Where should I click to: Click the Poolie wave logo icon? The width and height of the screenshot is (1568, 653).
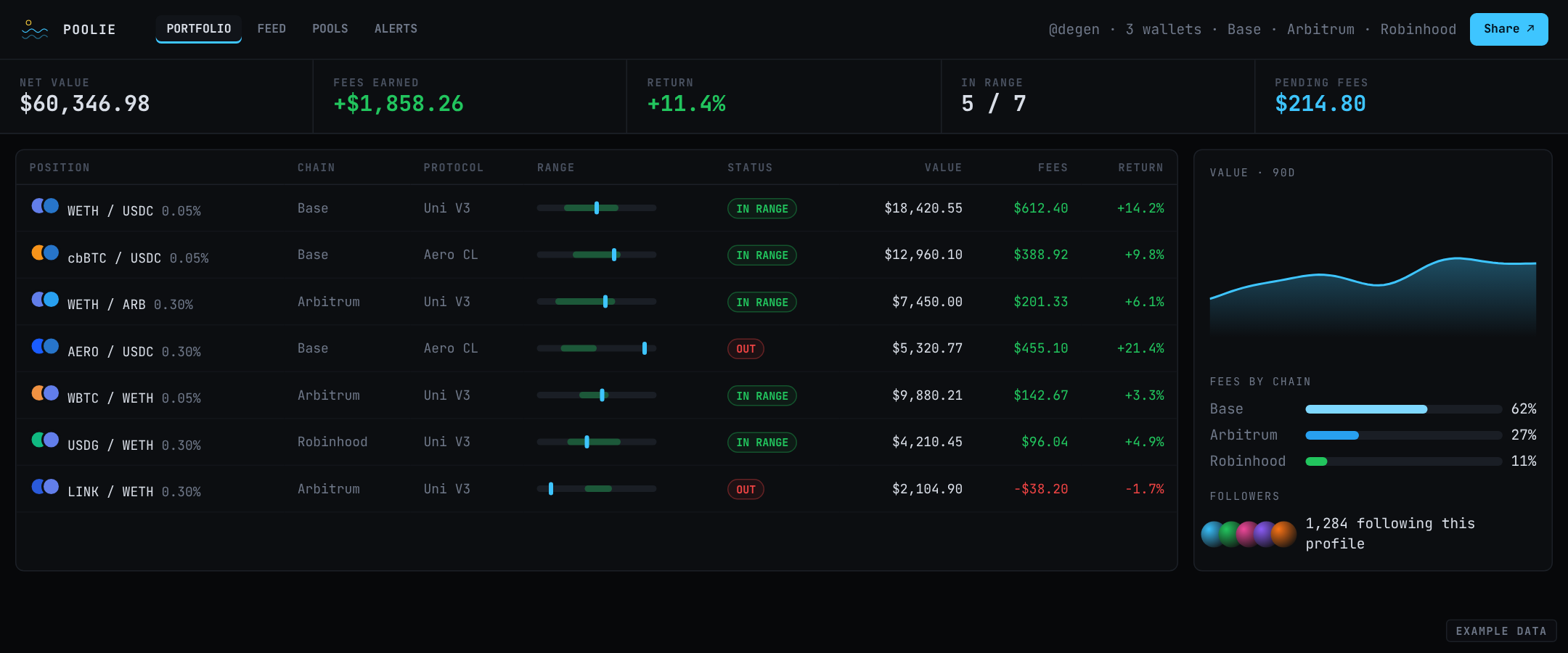point(35,29)
